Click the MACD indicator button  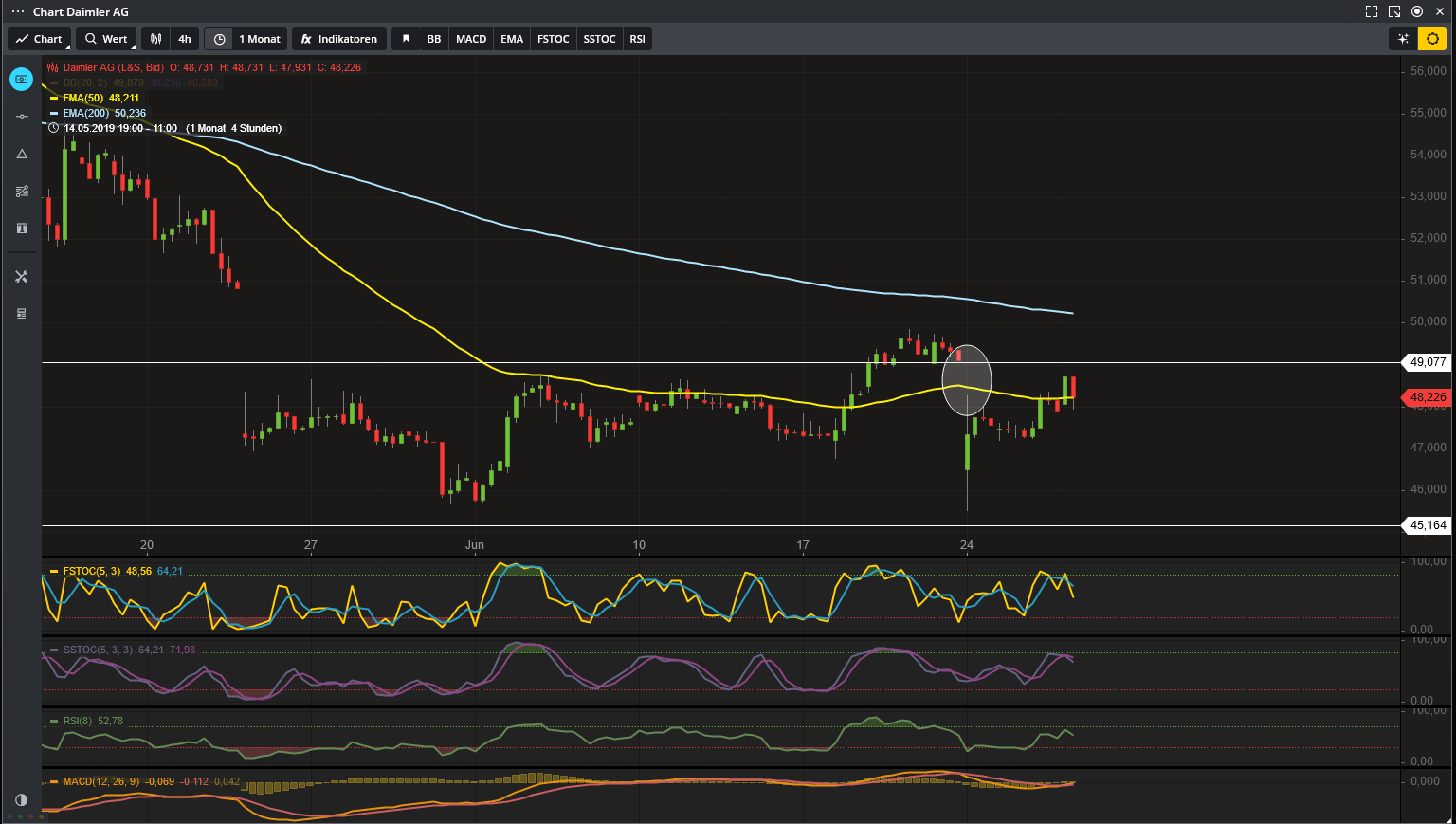coord(471,39)
